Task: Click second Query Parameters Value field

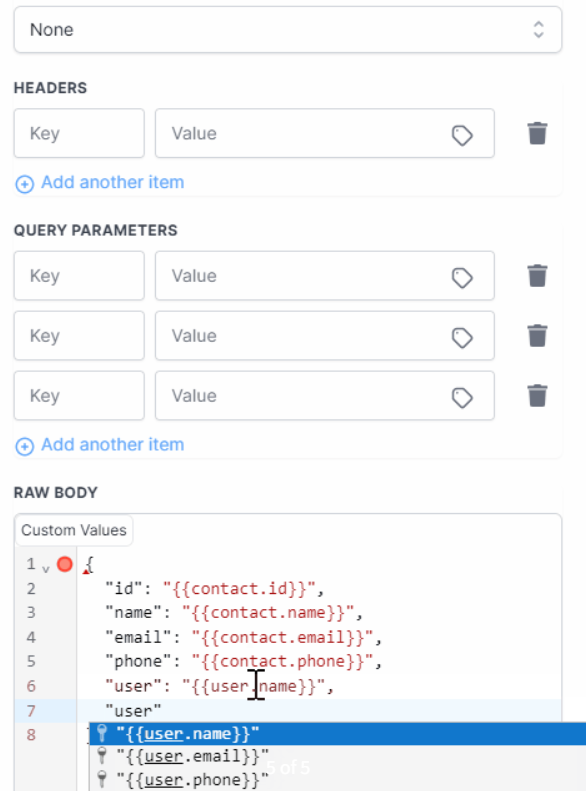Action: 324,335
